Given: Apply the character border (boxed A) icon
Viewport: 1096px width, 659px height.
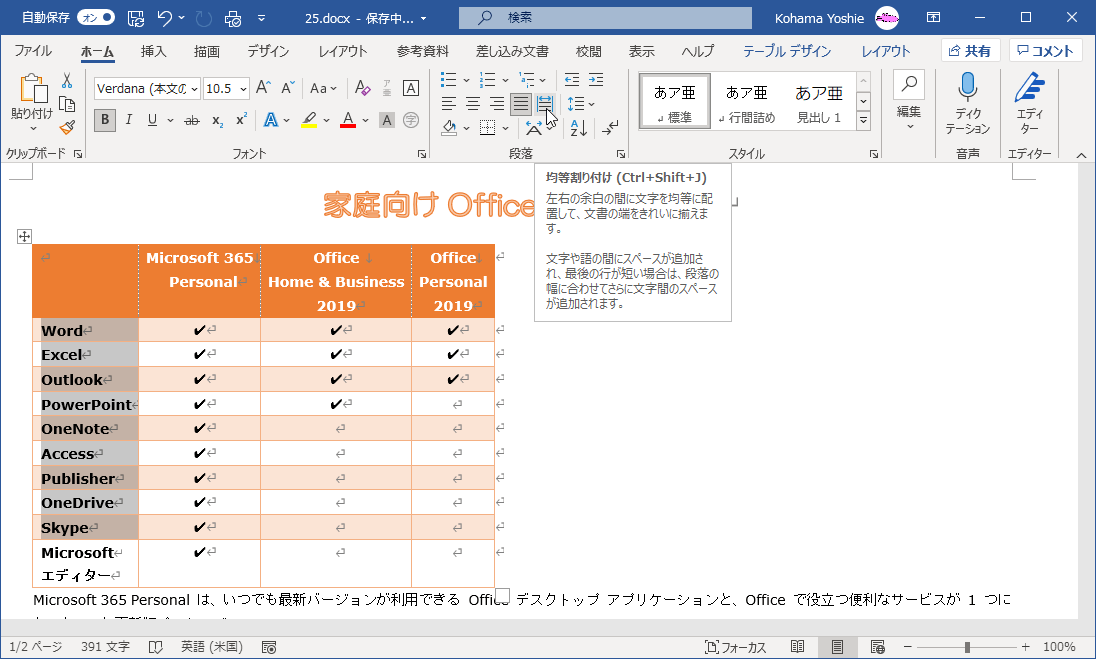Looking at the screenshot, I should click(x=411, y=88).
